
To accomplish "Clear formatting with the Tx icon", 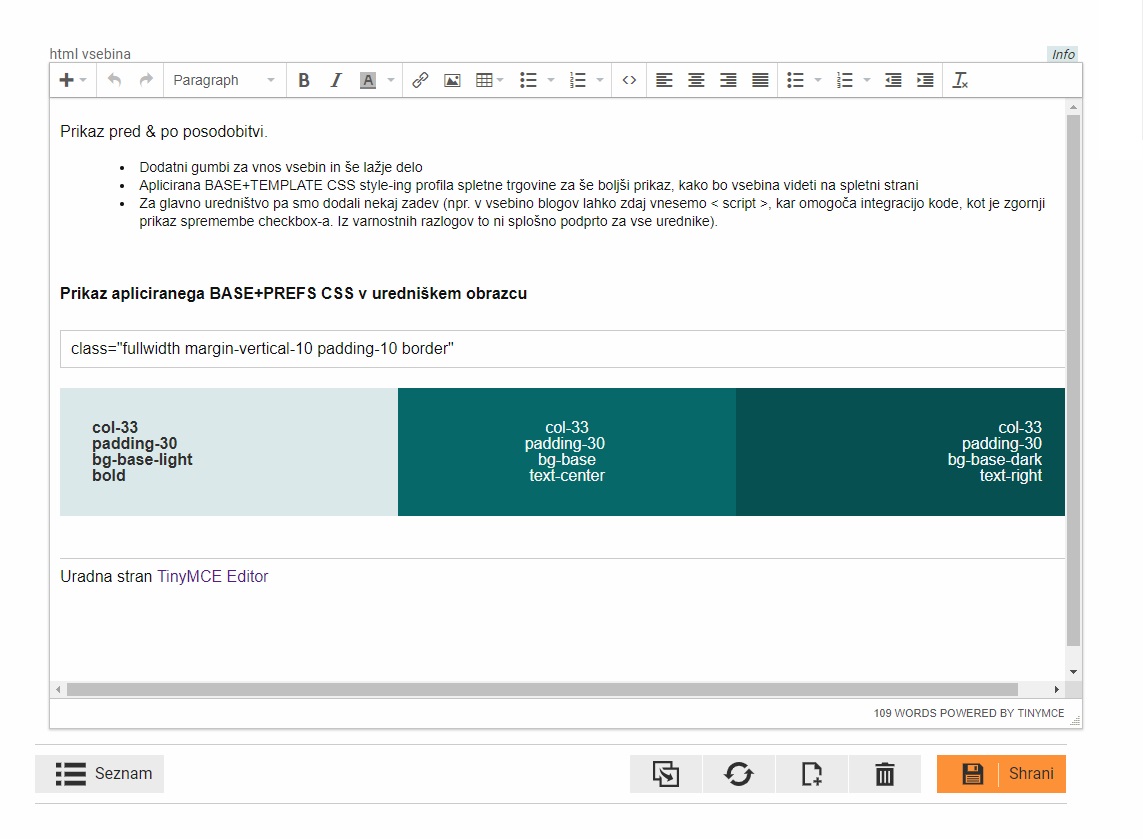I will click(960, 80).
